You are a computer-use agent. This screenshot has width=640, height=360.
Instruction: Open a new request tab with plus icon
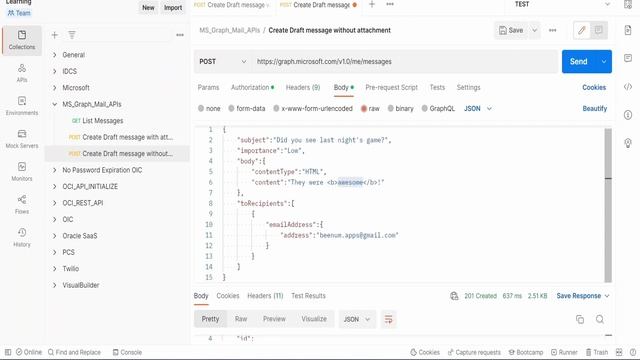[372, 4]
